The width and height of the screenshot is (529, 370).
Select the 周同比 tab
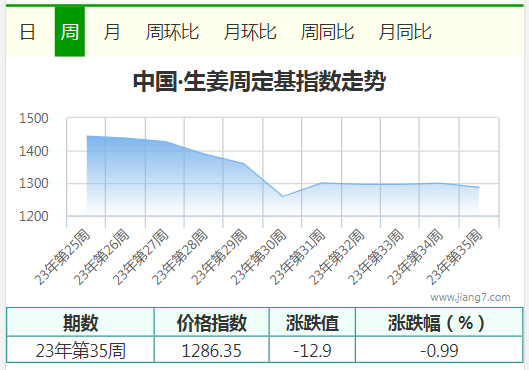328,32
